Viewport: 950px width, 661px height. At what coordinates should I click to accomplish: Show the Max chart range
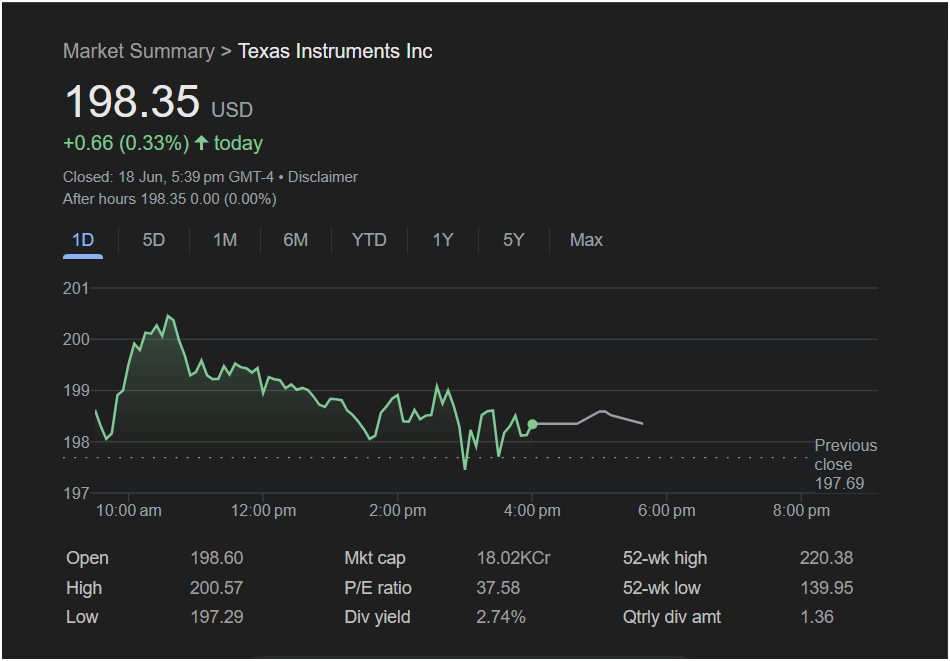point(586,240)
